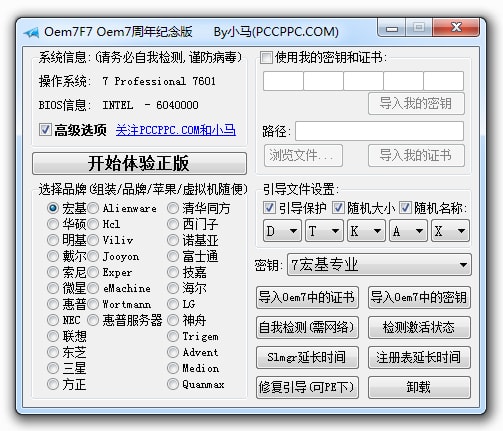
Task: Open the K letter dropdown
Action: [x=366, y=231]
